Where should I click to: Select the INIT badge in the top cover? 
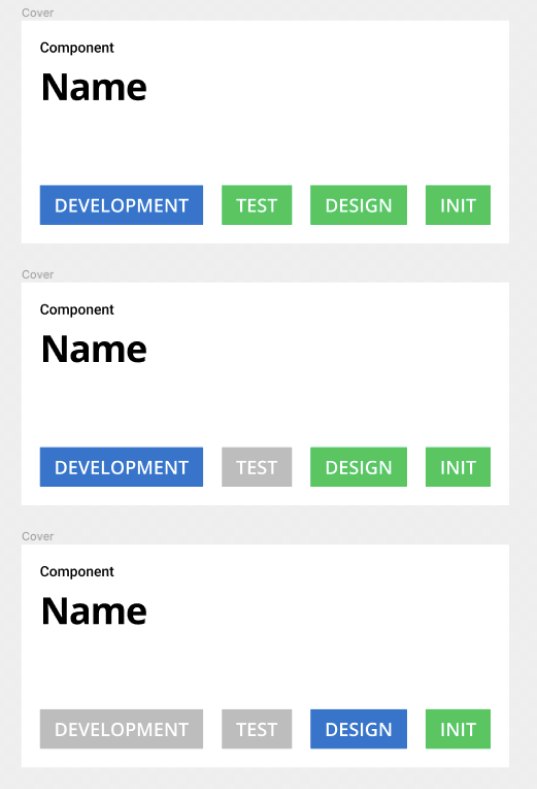click(458, 205)
